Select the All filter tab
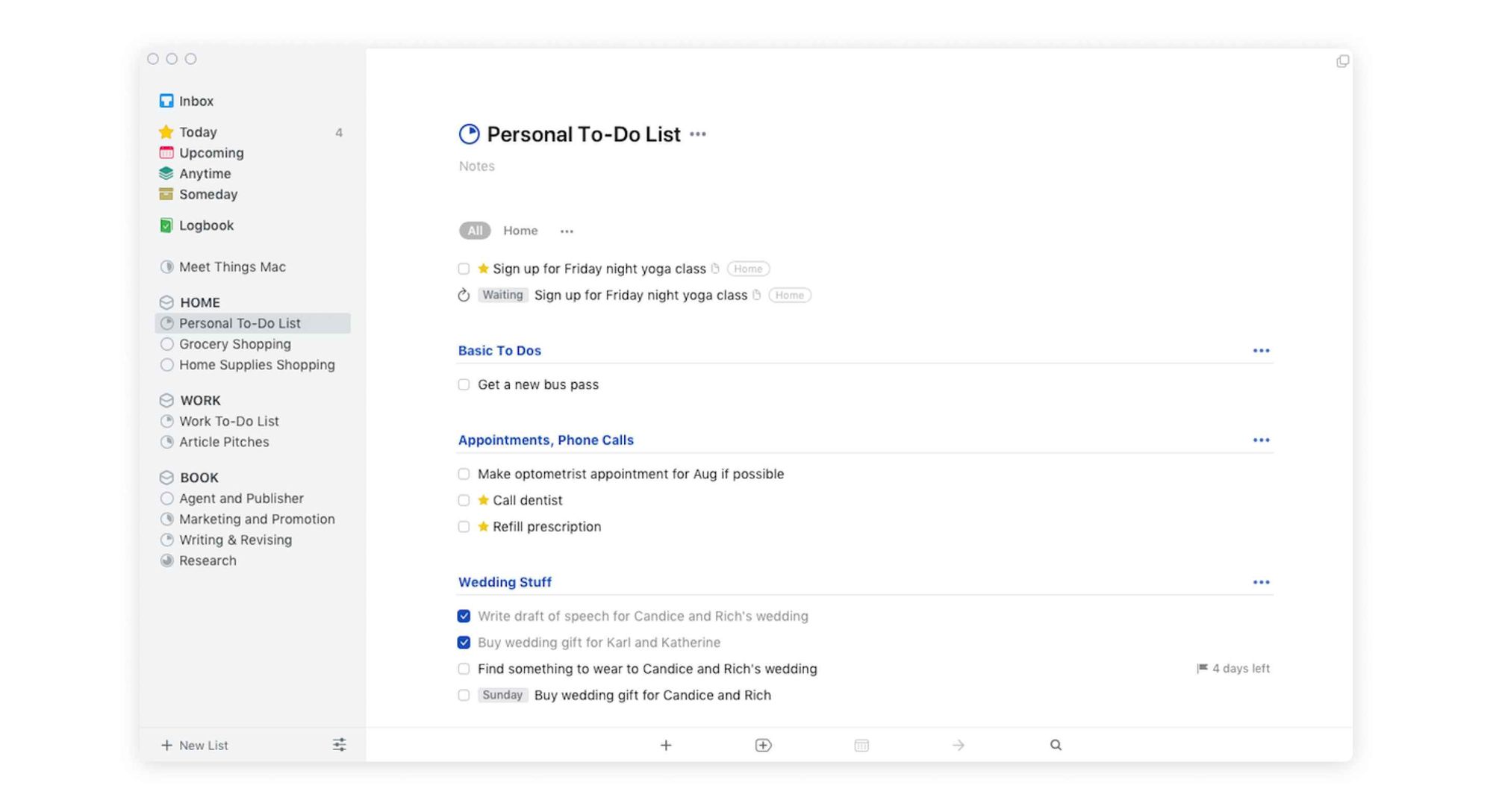The height and width of the screenshot is (812, 1493). pos(474,230)
